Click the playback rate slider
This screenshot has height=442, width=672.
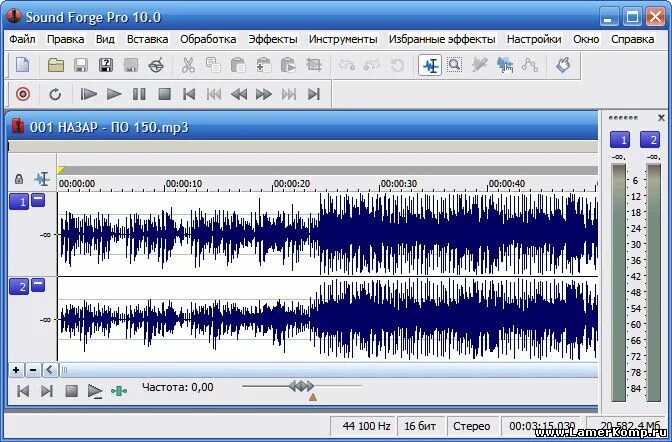click(302, 386)
